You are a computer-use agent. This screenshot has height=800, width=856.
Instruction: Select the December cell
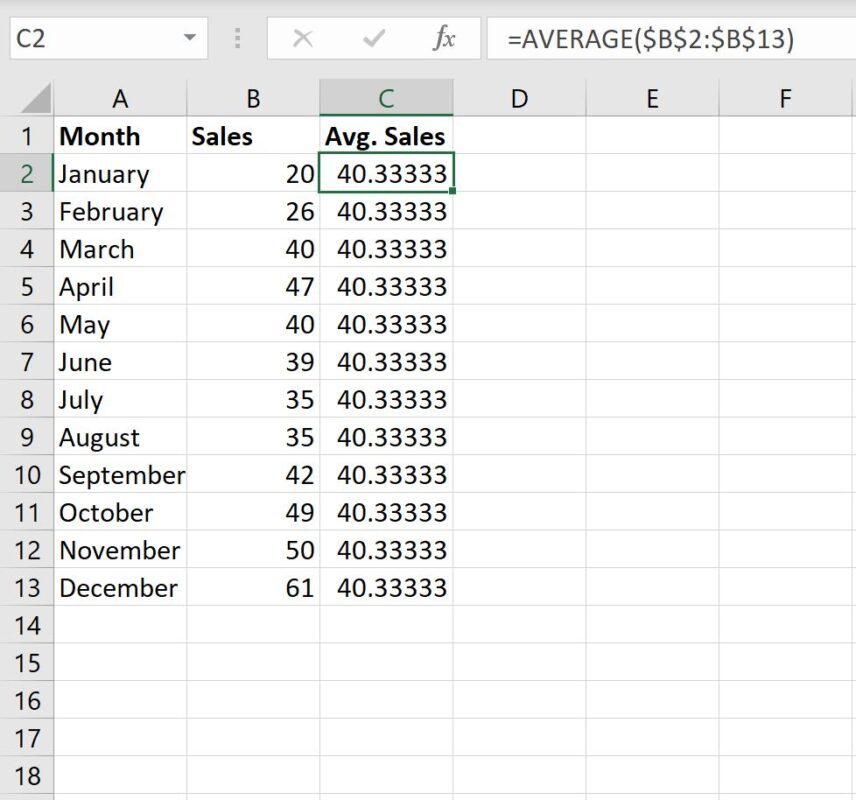tap(120, 588)
